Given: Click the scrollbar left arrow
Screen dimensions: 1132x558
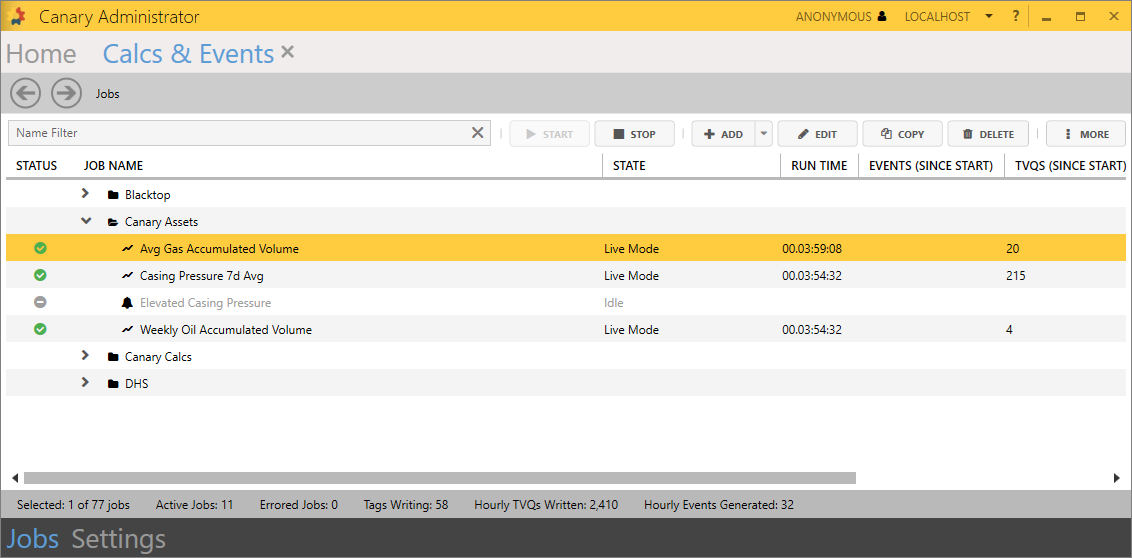Looking at the screenshot, I should 14,478.
